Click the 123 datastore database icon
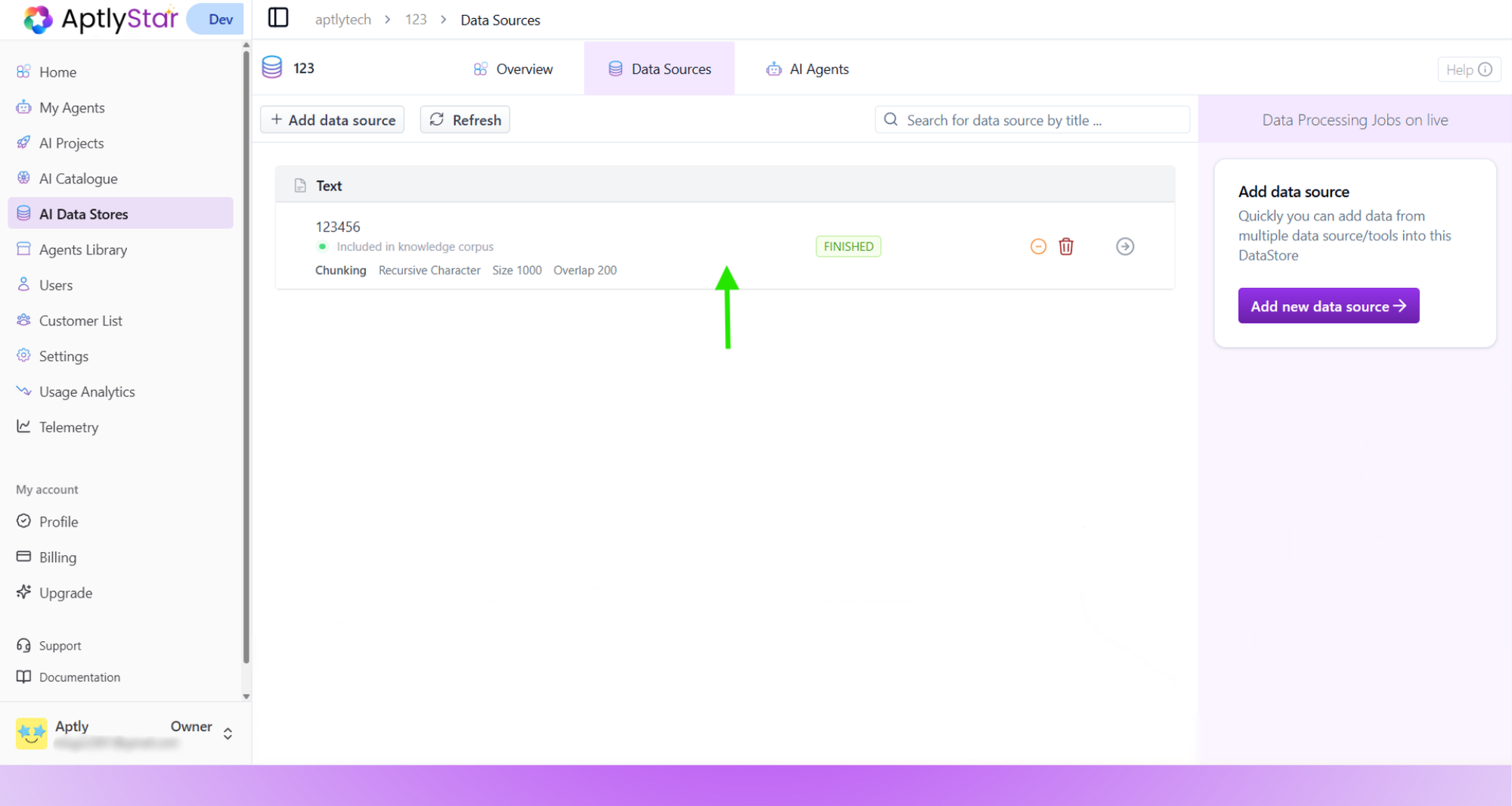Image resolution: width=1512 pixels, height=806 pixels. (x=272, y=67)
